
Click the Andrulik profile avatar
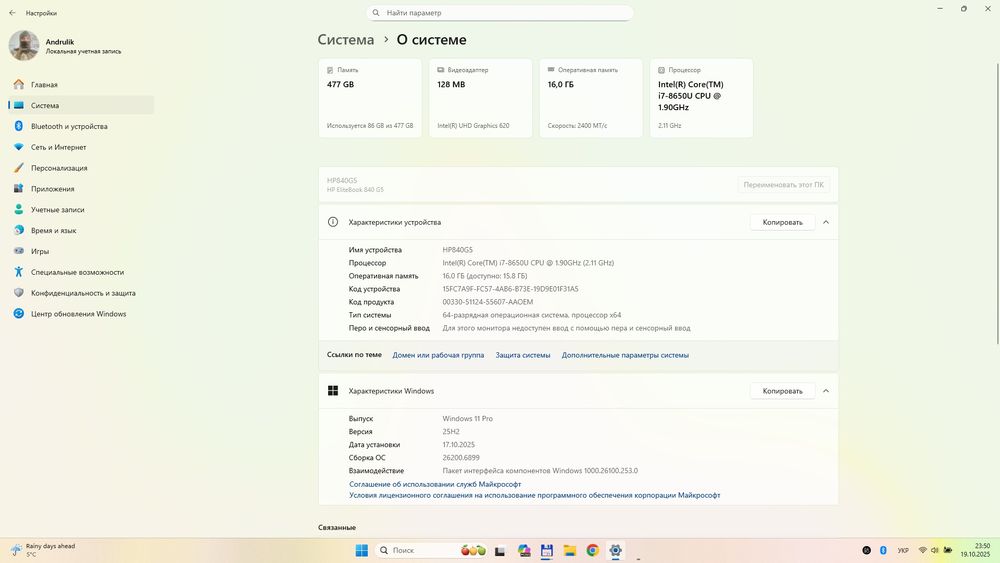24,46
